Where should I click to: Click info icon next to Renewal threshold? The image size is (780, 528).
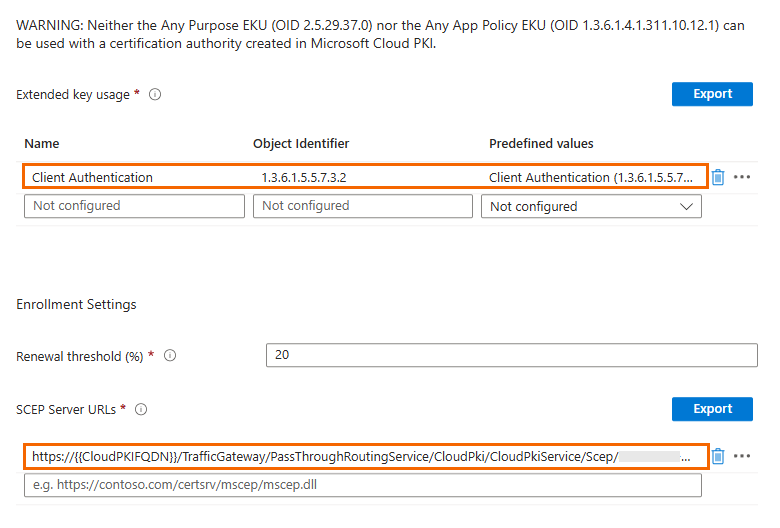[x=170, y=356]
